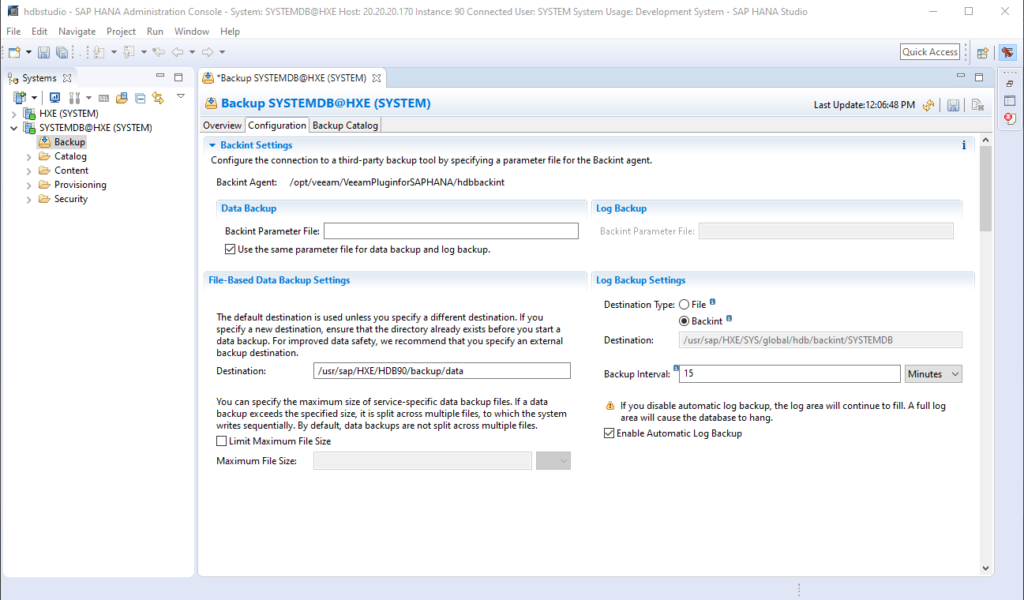
Task: Close the Systems view tab
Action: 67,78
